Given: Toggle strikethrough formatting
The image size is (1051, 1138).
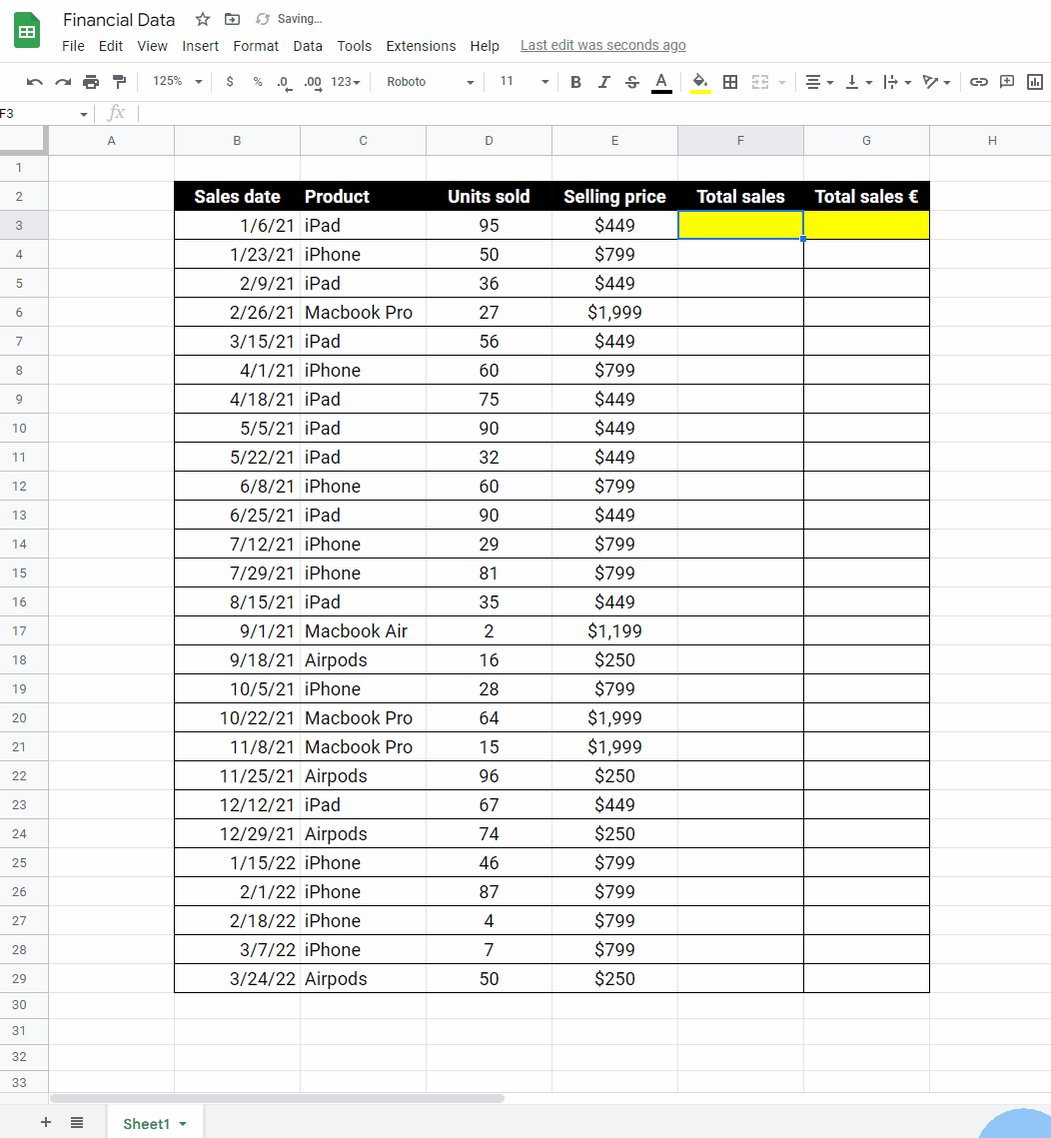Looking at the screenshot, I should (x=632, y=82).
